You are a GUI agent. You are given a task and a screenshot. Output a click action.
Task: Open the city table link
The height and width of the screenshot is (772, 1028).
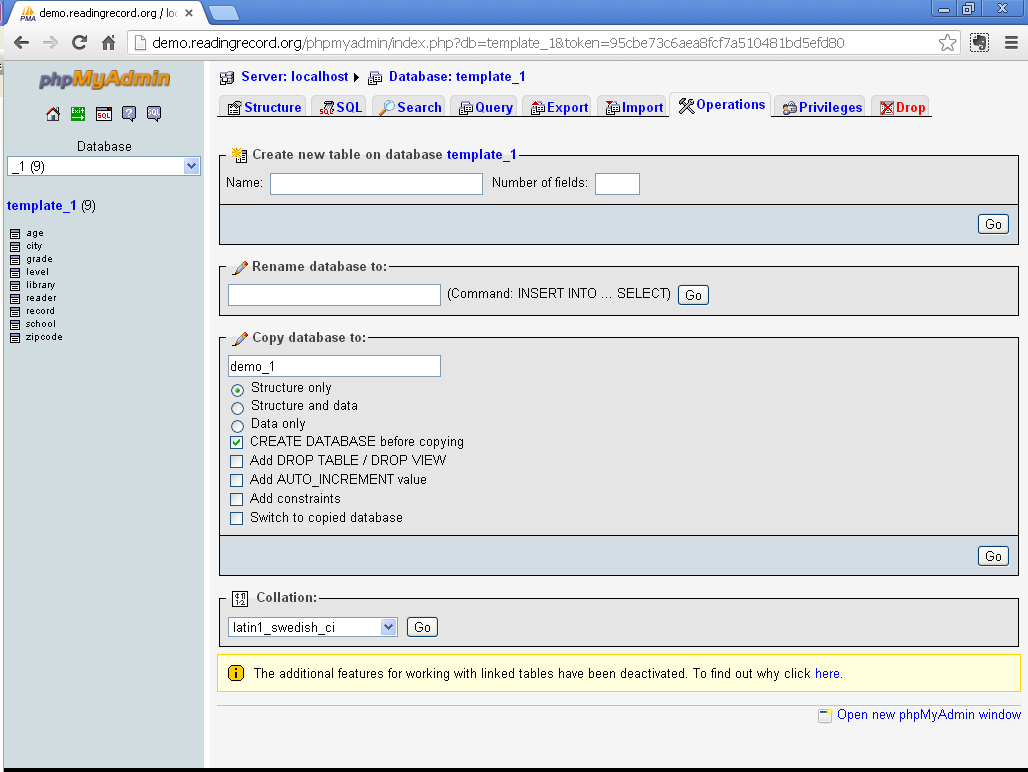(34, 246)
